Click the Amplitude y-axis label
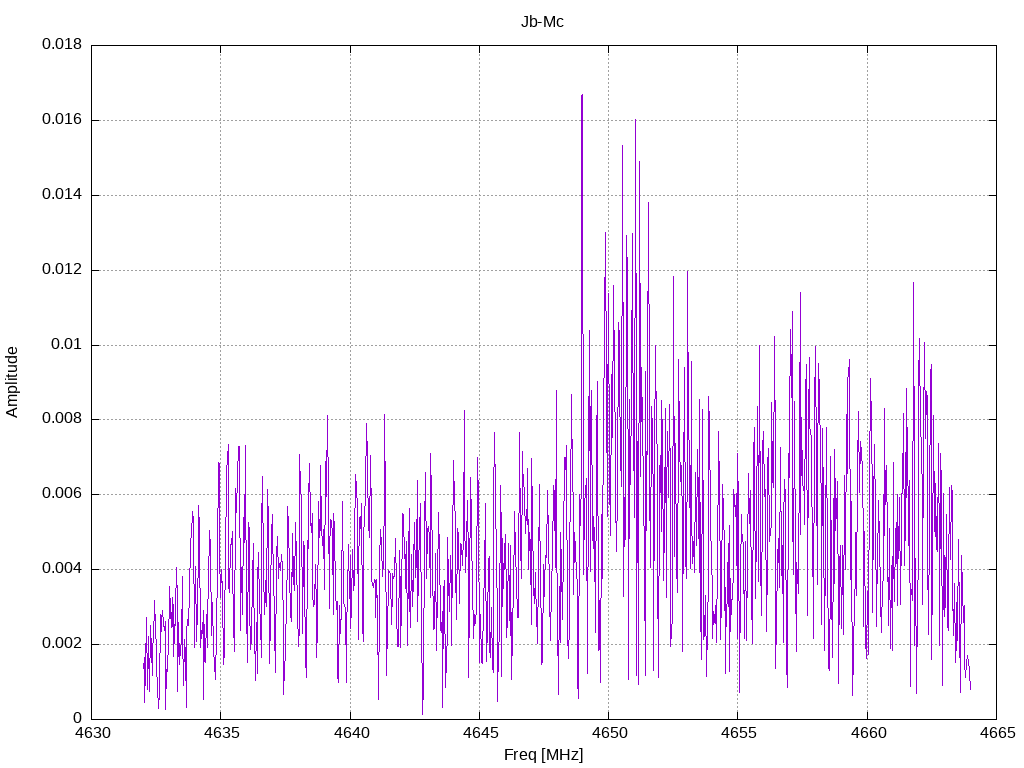The width and height of the screenshot is (1024, 768). 12,382
